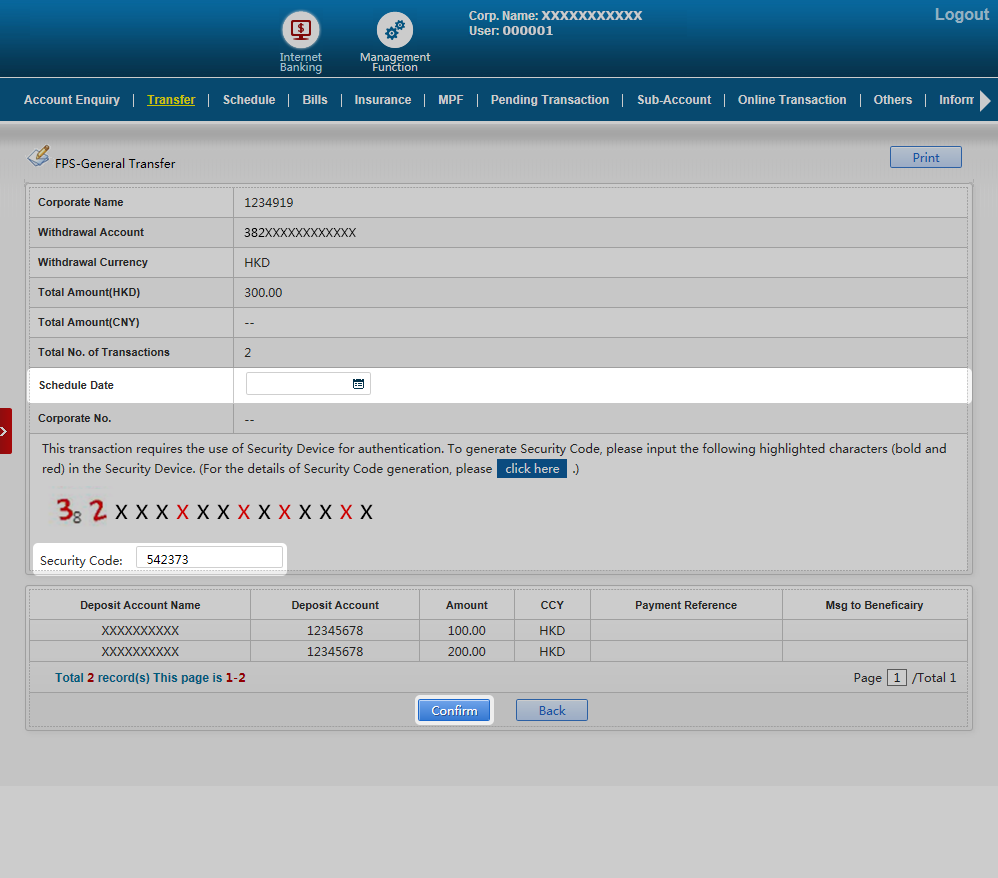Screen dimensions: 998x878
Task: Click the Confirm button
Action: coord(454,710)
